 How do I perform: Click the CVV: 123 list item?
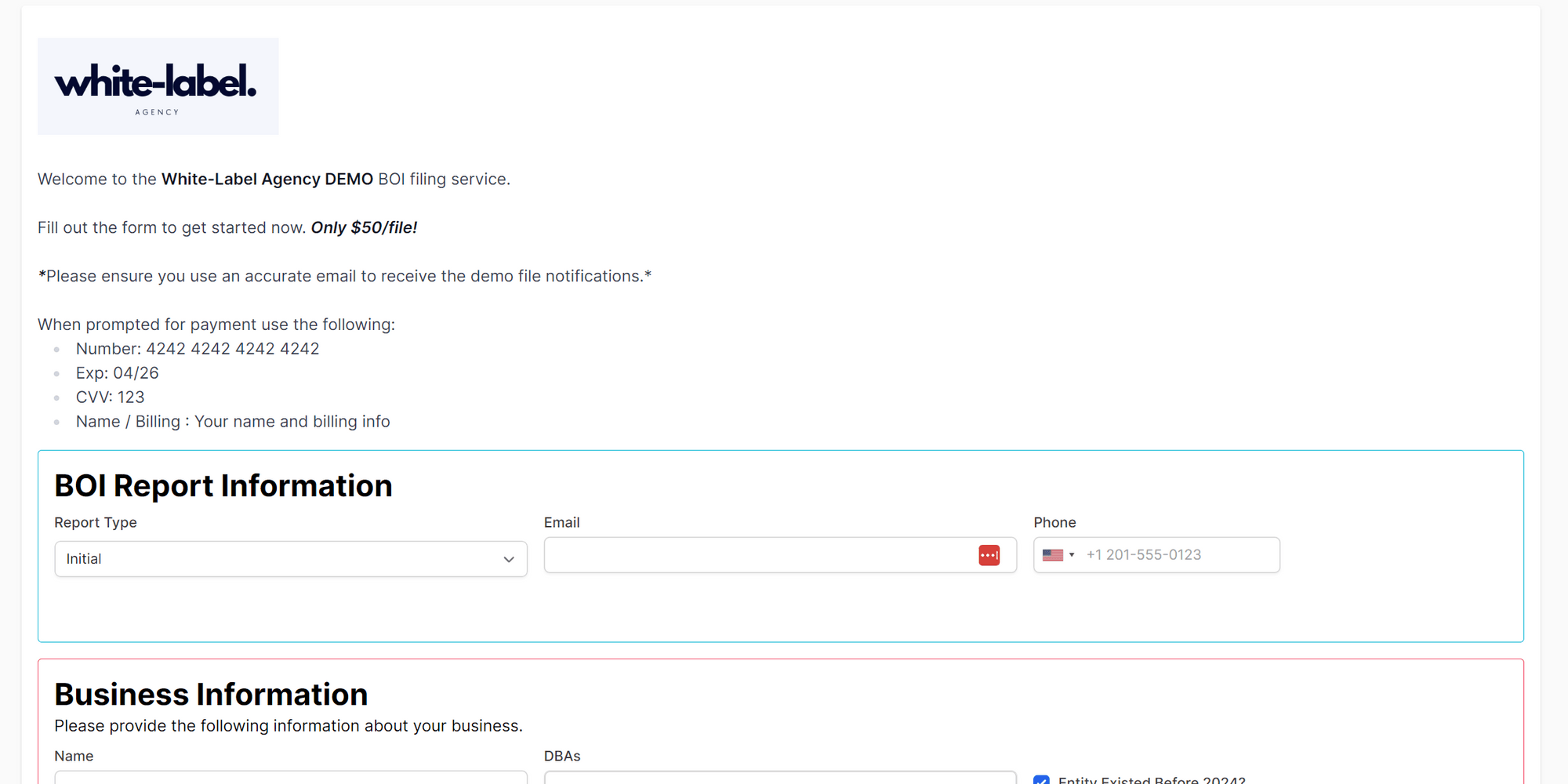[110, 397]
